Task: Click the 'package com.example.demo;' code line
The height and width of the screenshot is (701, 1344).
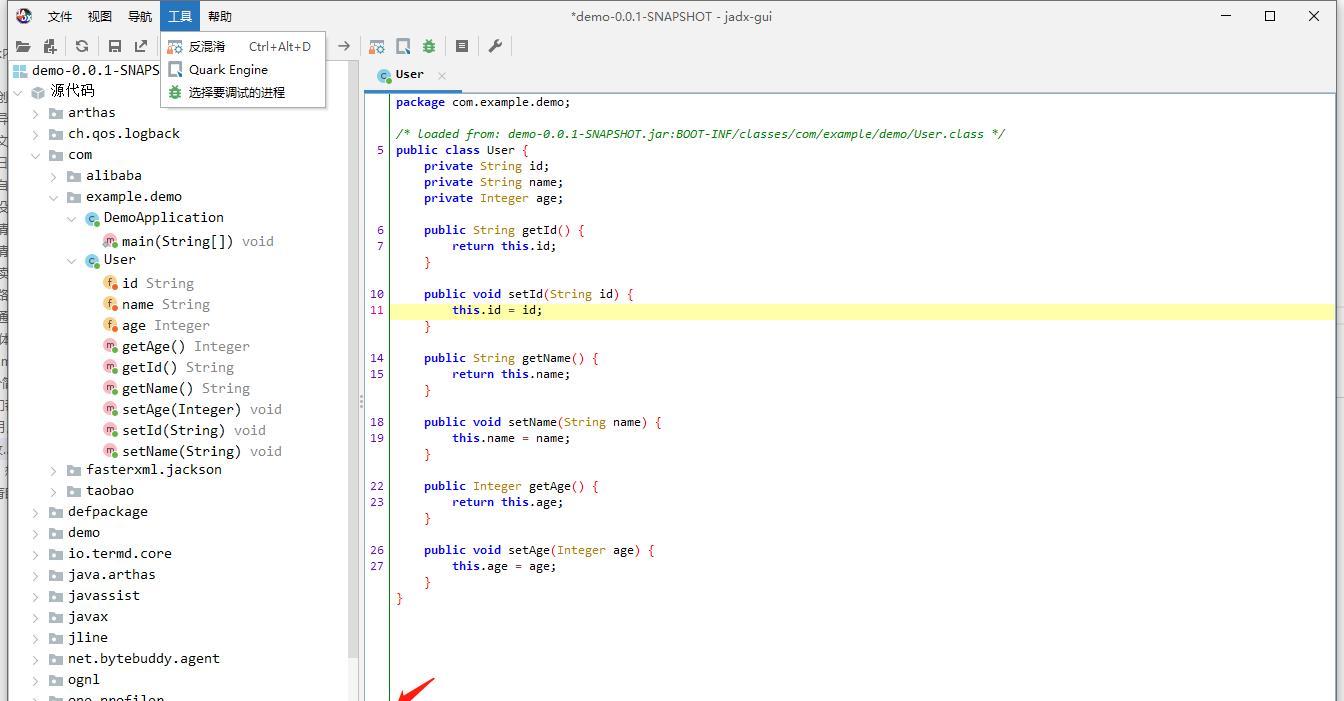Action: pos(483,102)
